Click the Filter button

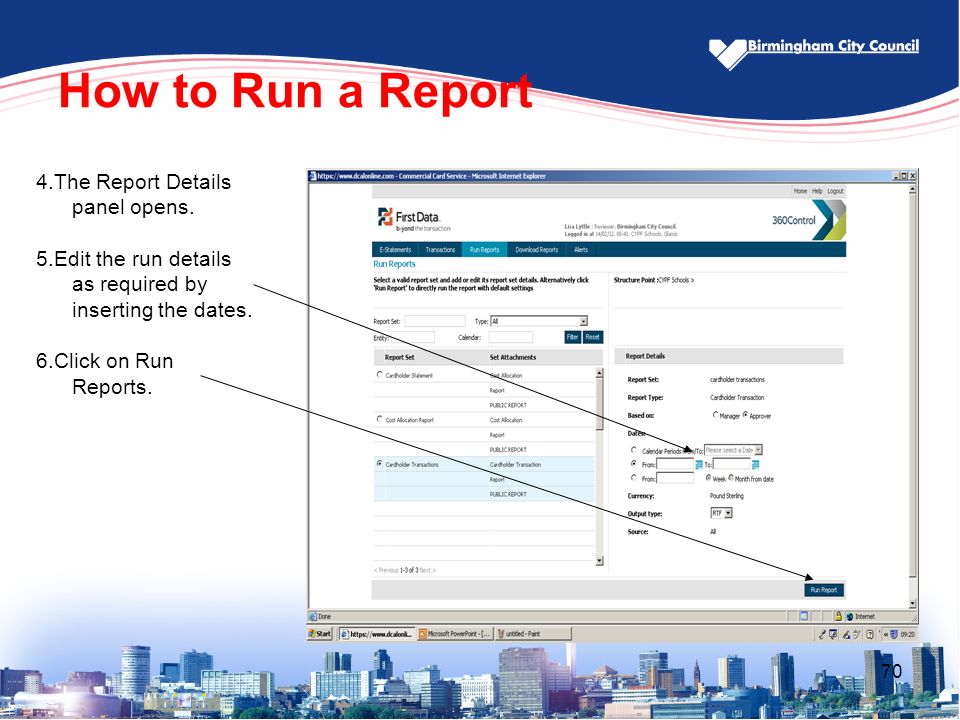[572, 337]
